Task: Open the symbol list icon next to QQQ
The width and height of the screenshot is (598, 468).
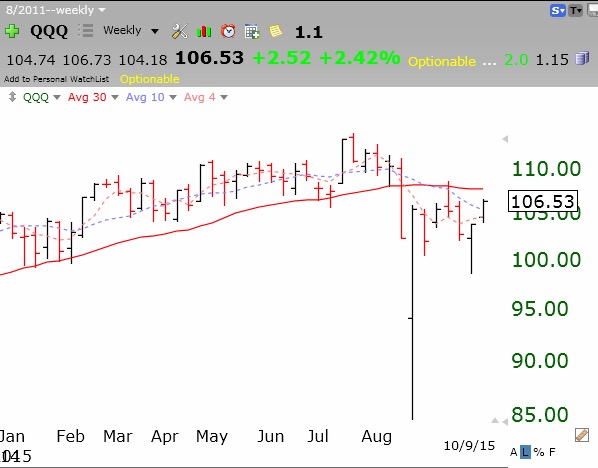Action: [86, 31]
